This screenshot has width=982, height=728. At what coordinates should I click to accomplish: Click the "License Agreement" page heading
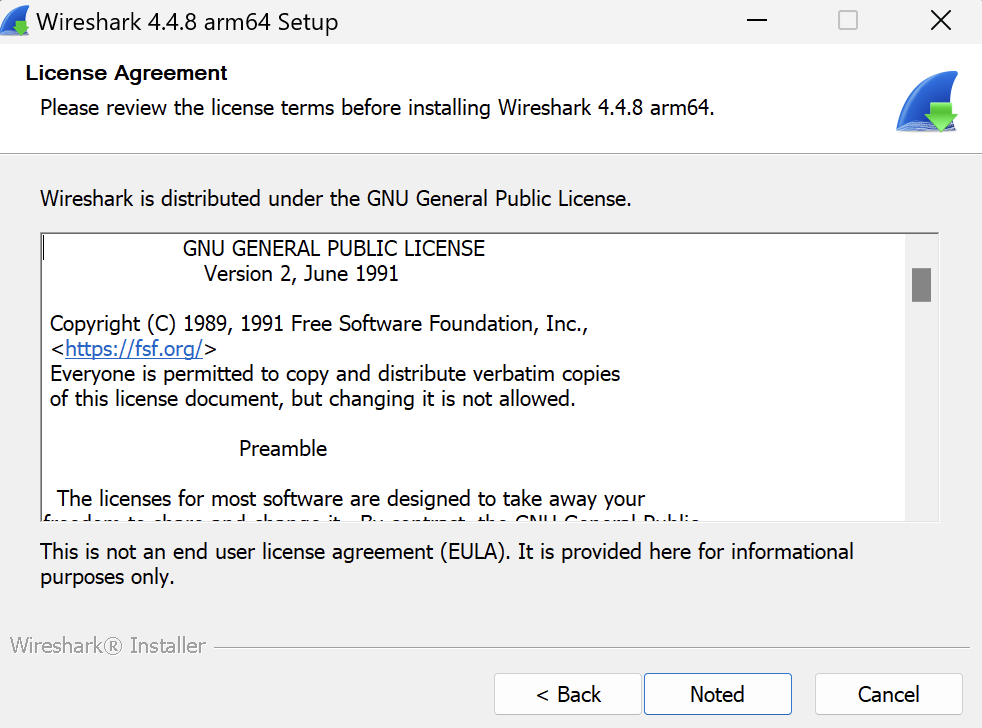tap(127, 73)
